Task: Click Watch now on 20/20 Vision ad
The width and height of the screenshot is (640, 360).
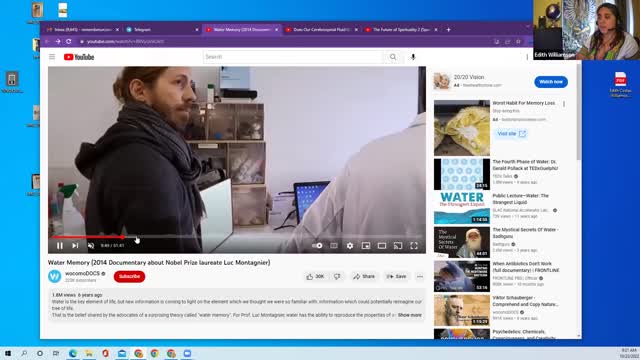Action: pos(551,82)
